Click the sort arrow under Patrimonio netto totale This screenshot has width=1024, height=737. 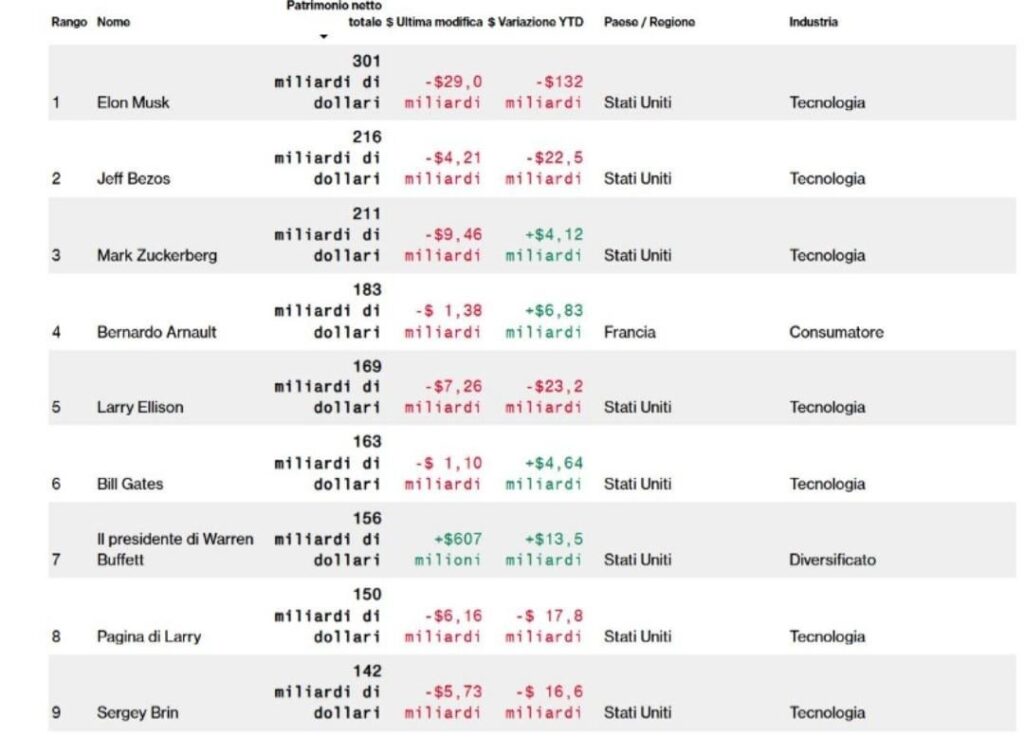pos(323,37)
